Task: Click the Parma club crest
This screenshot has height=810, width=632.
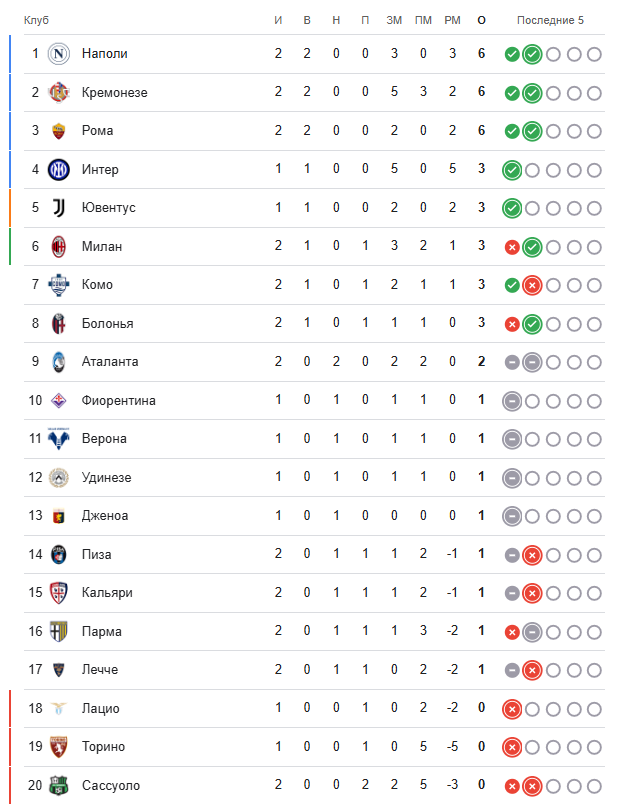Action: [61, 632]
